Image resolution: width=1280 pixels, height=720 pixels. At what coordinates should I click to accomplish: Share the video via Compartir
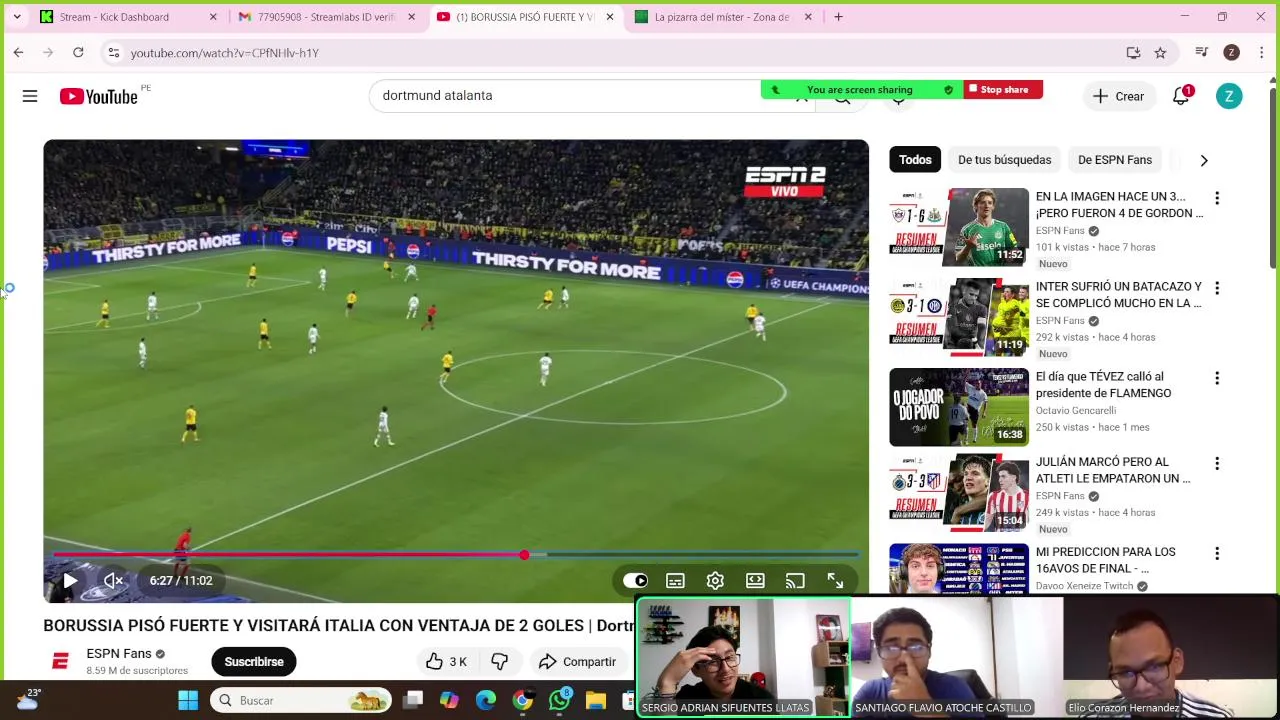point(577,661)
